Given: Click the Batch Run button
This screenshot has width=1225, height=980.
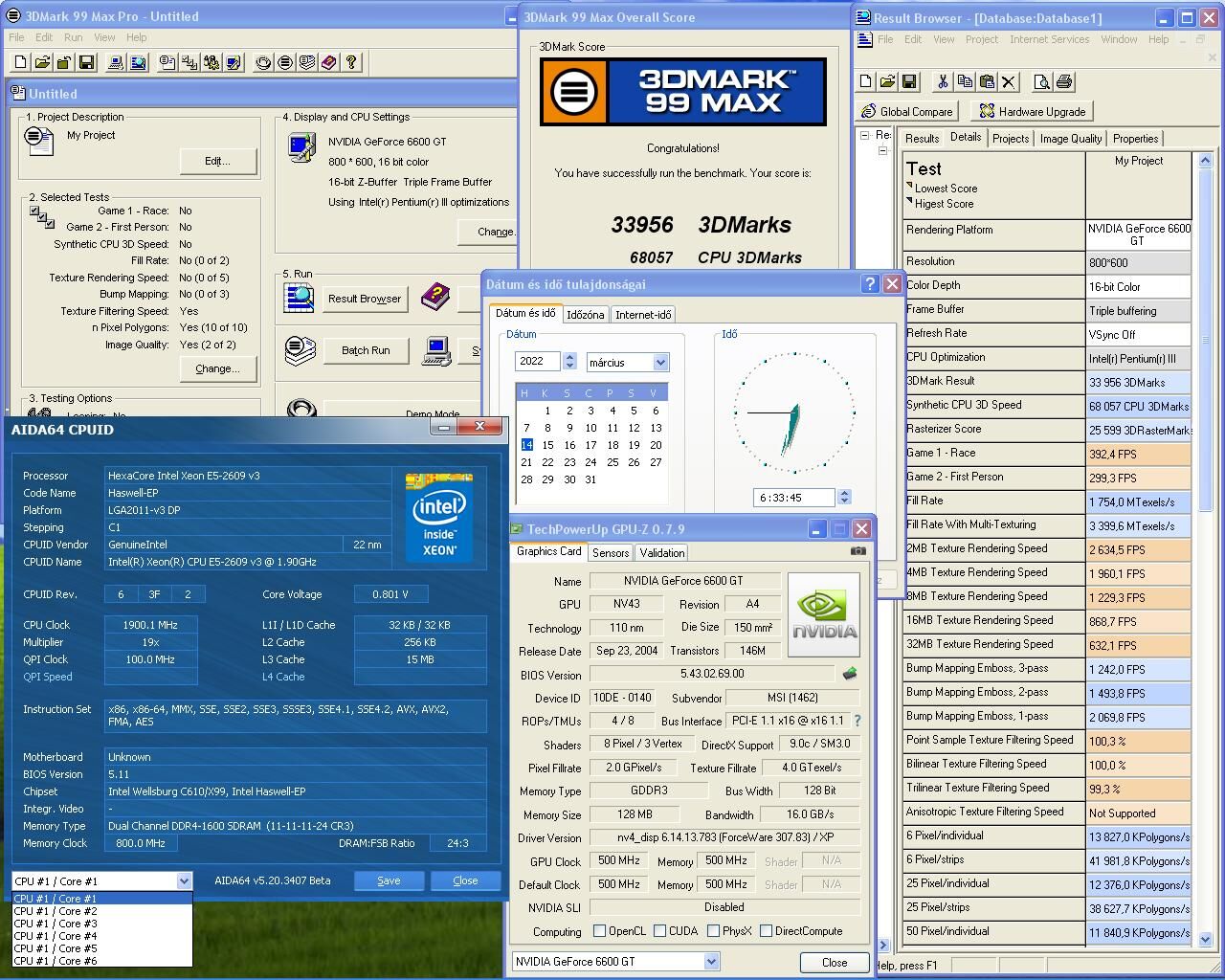Looking at the screenshot, I should (366, 350).
